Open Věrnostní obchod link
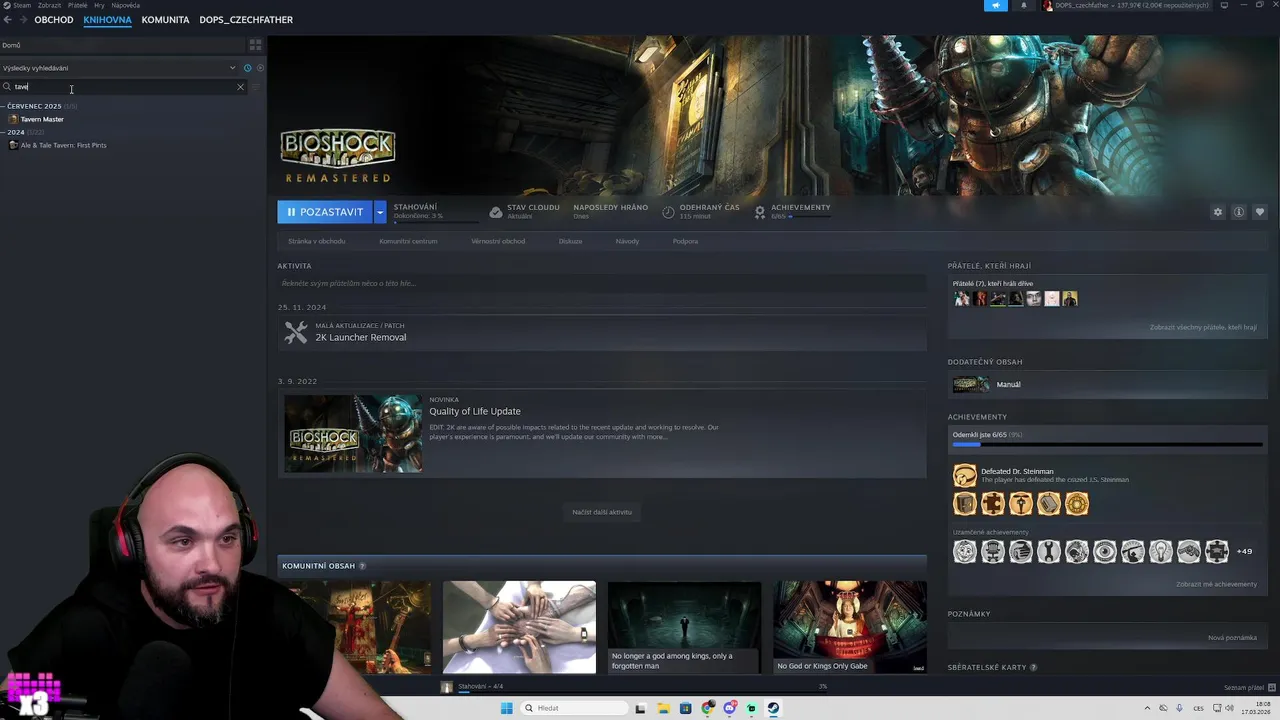 [x=498, y=241]
